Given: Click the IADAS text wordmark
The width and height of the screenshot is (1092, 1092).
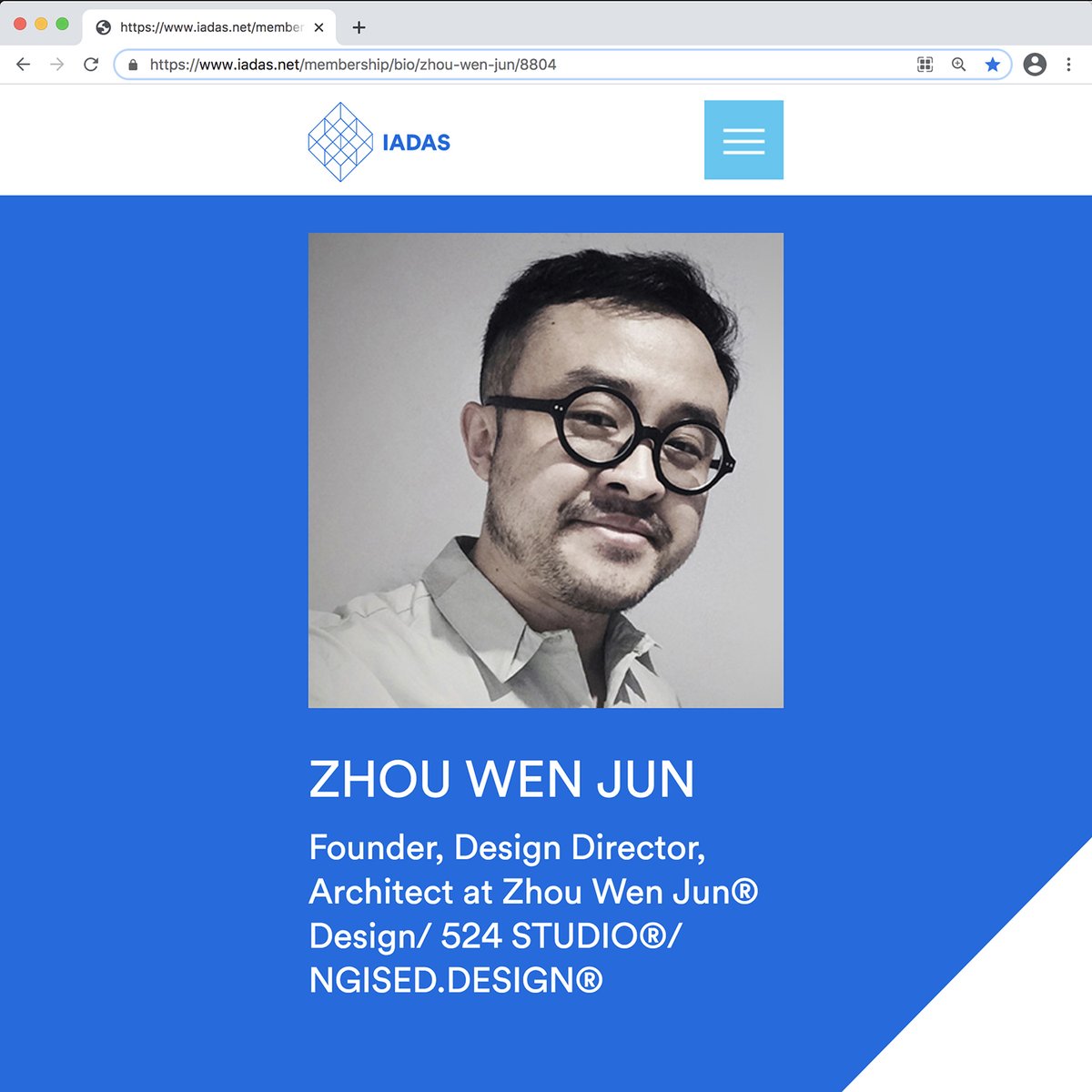Looking at the screenshot, I should (416, 143).
